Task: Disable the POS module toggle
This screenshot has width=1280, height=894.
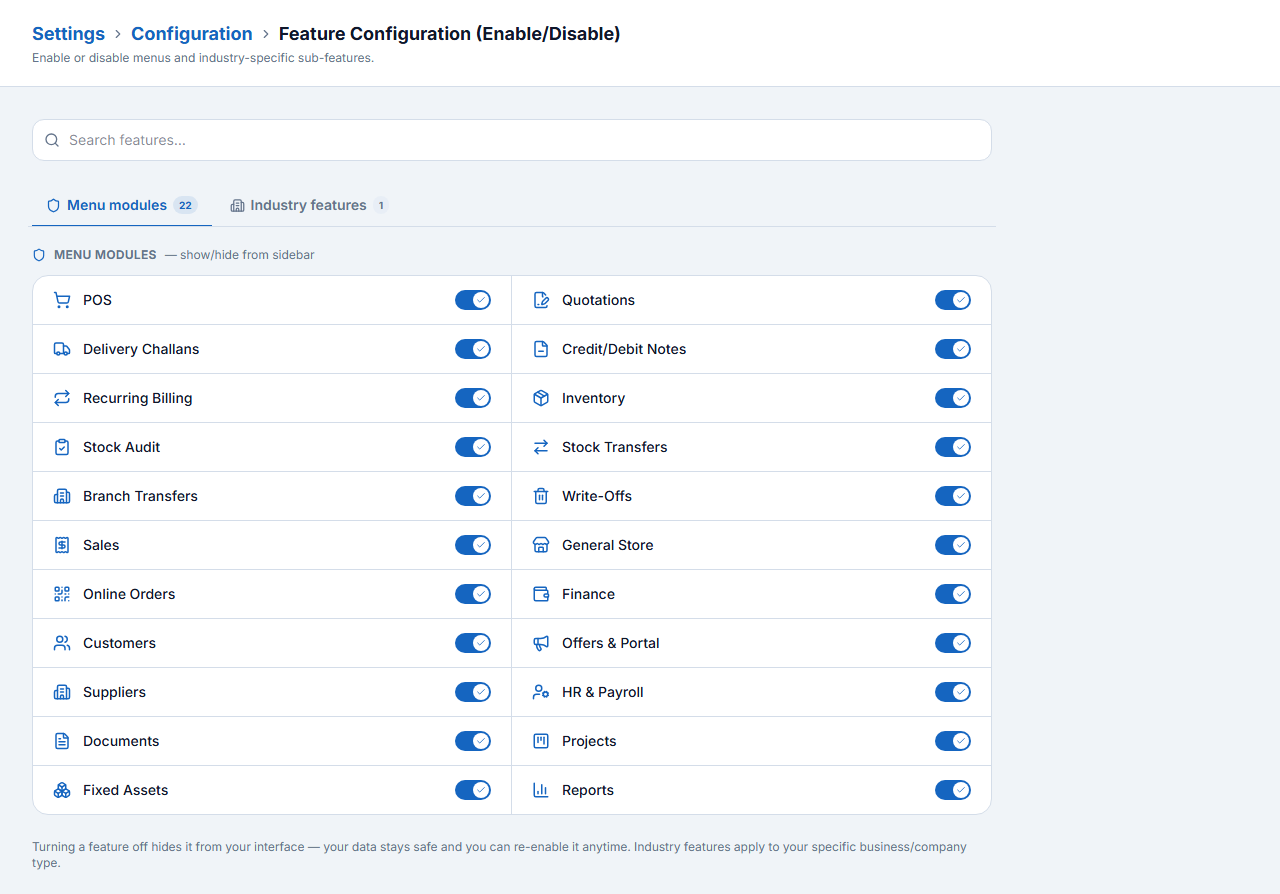Action: [473, 300]
